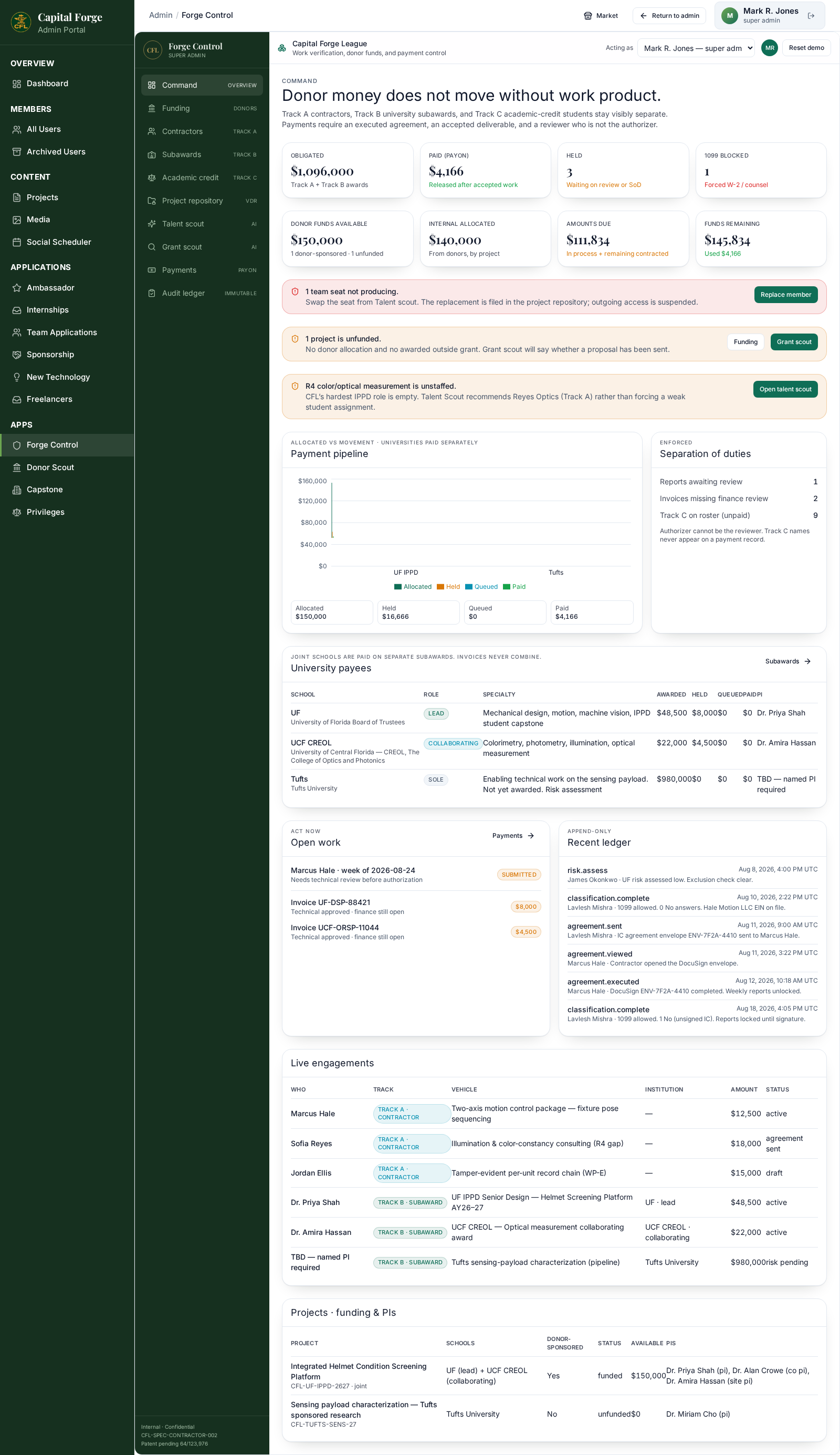Click the Obligated $1,096,000 card
840x1455 pixels.
coord(348,170)
